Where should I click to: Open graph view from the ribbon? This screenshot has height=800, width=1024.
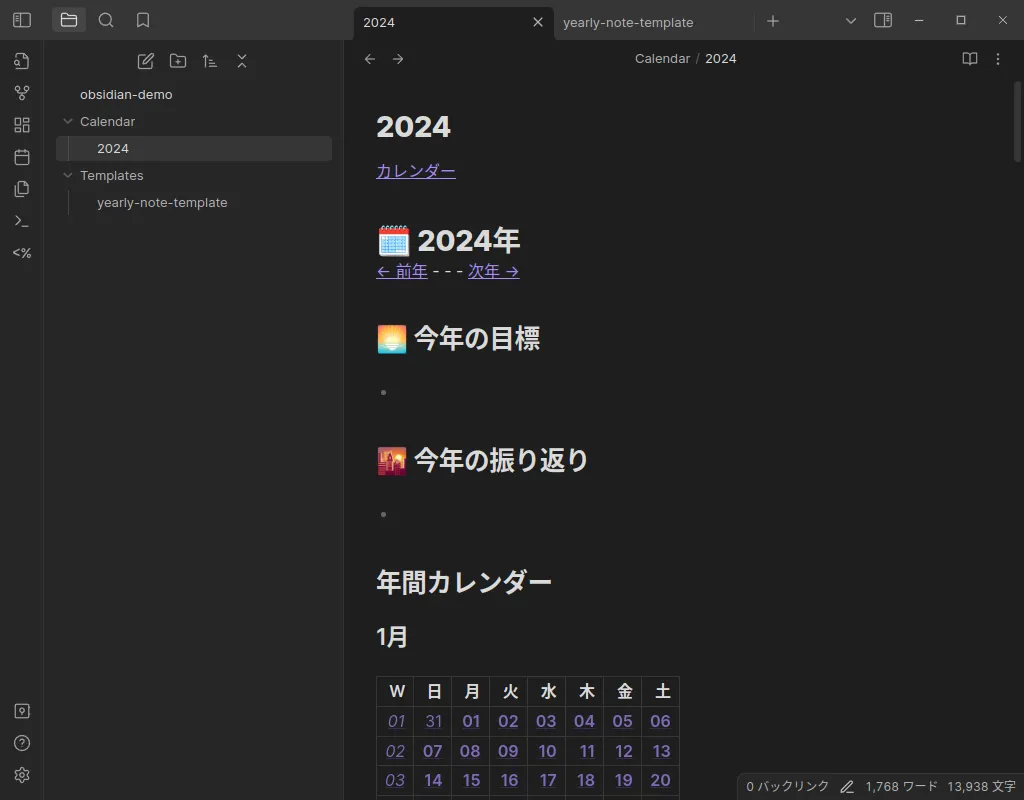tap(22, 93)
